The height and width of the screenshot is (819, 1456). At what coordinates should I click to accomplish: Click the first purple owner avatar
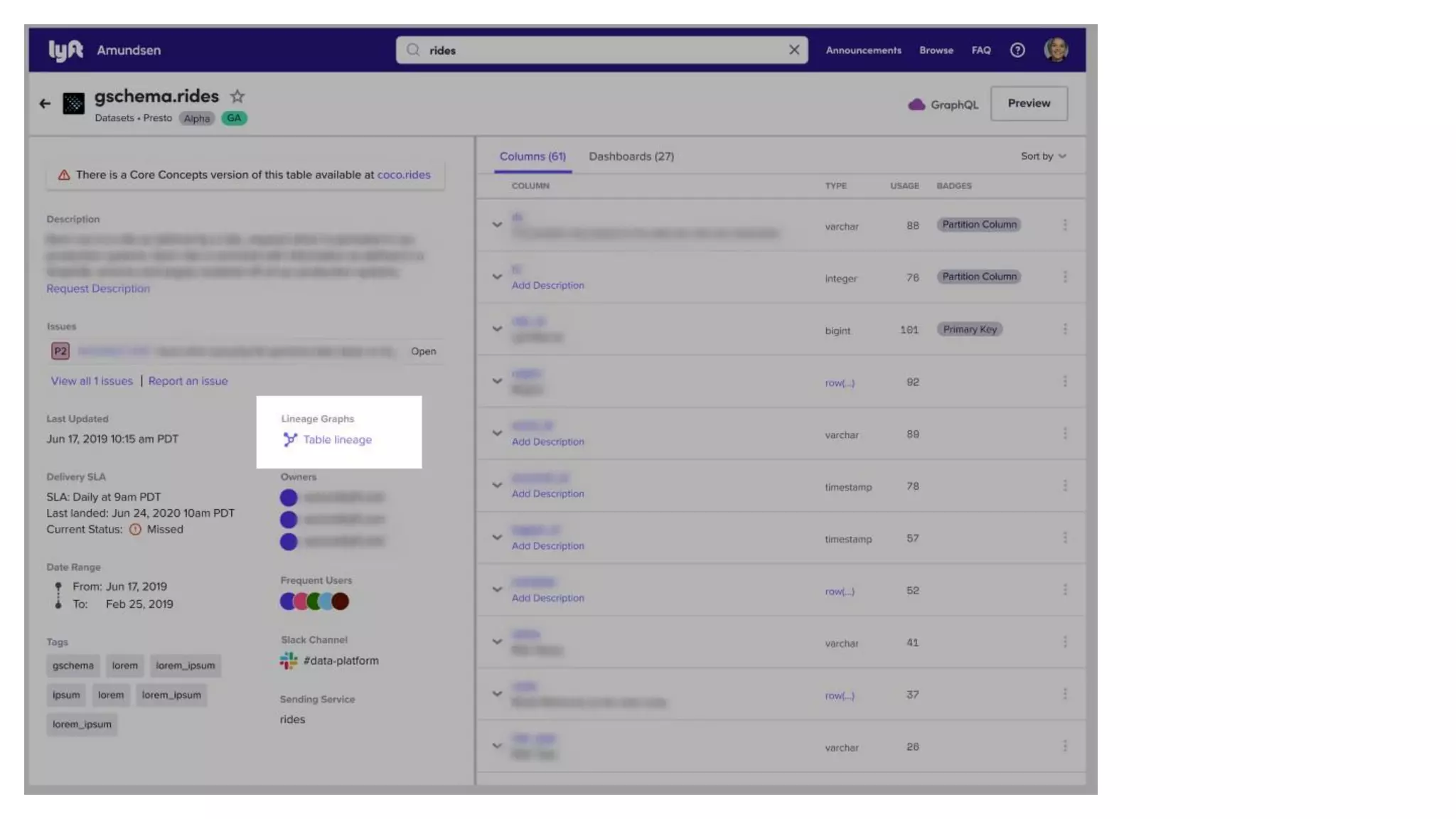click(x=289, y=498)
